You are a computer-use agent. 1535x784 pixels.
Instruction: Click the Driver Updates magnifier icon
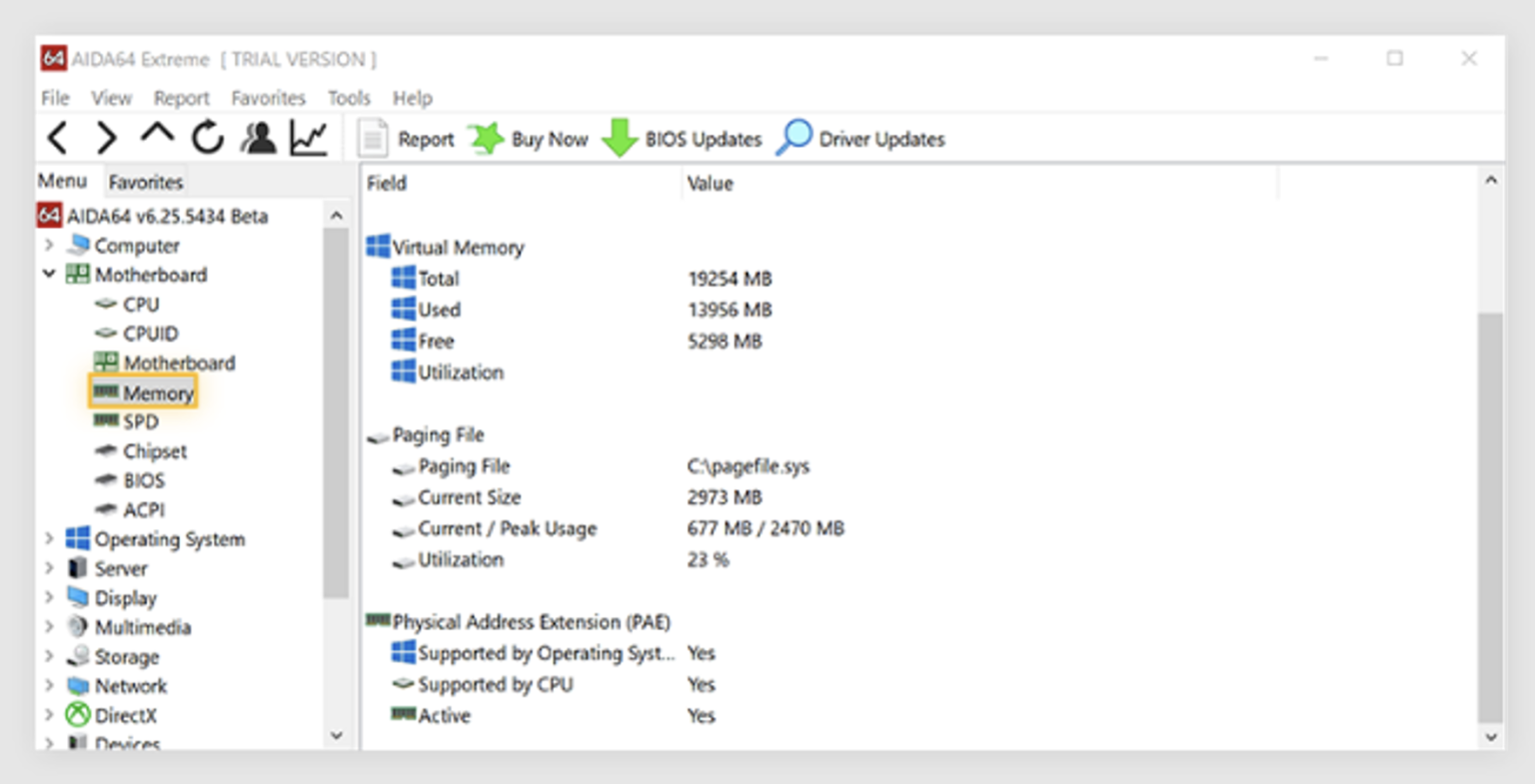tap(794, 138)
